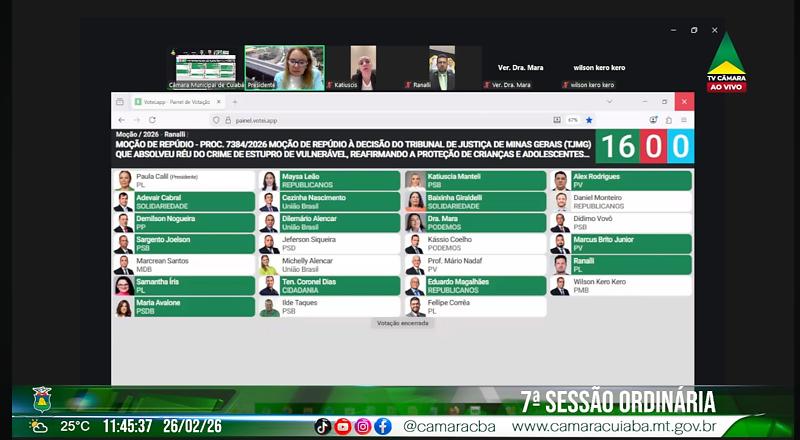Select the Câmara Municipal de Cuiabá shared screen thumbnail
The height and width of the screenshot is (440, 800).
point(206,67)
